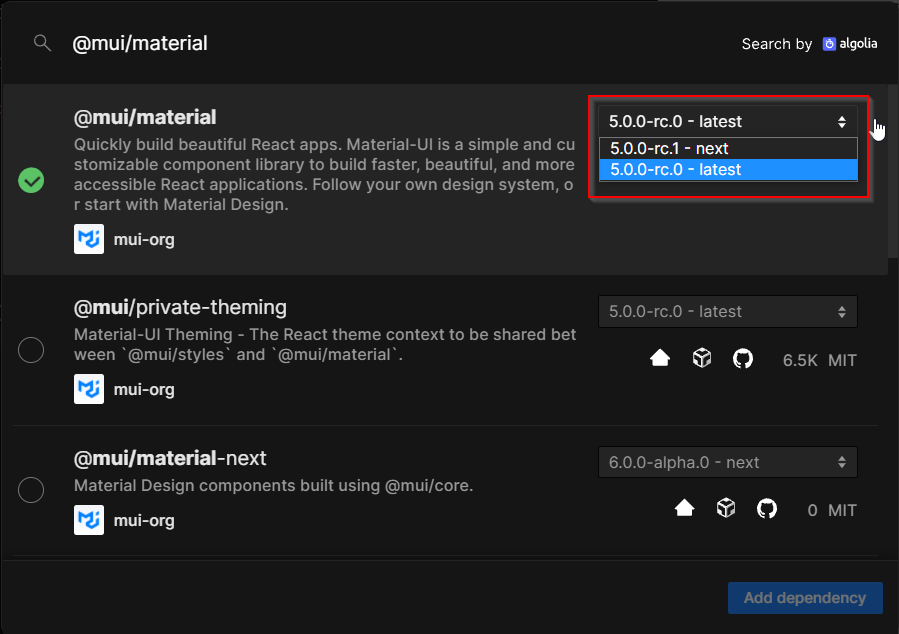
Task: Open @mui/private-theming GitHub icon
Action: click(x=743, y=359)
